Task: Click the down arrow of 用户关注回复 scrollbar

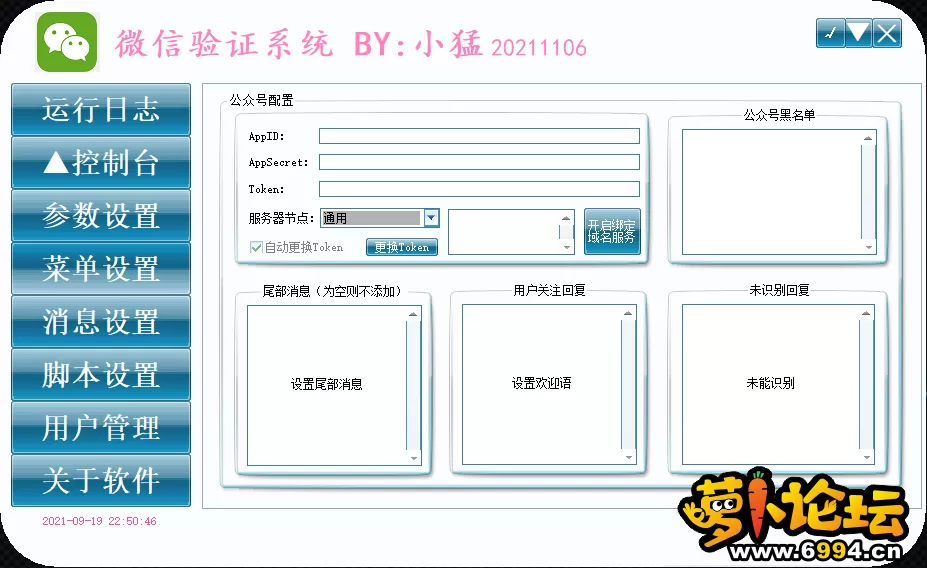Action: 628,457
